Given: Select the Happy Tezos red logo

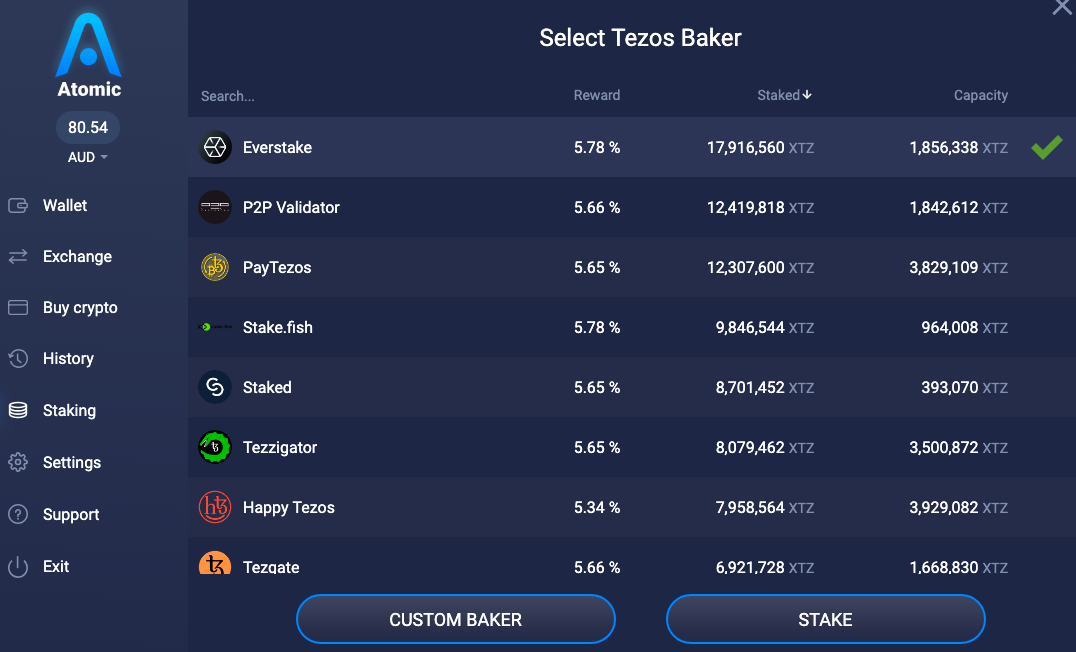Looking at the screenshot, I should tap(215, 507).
